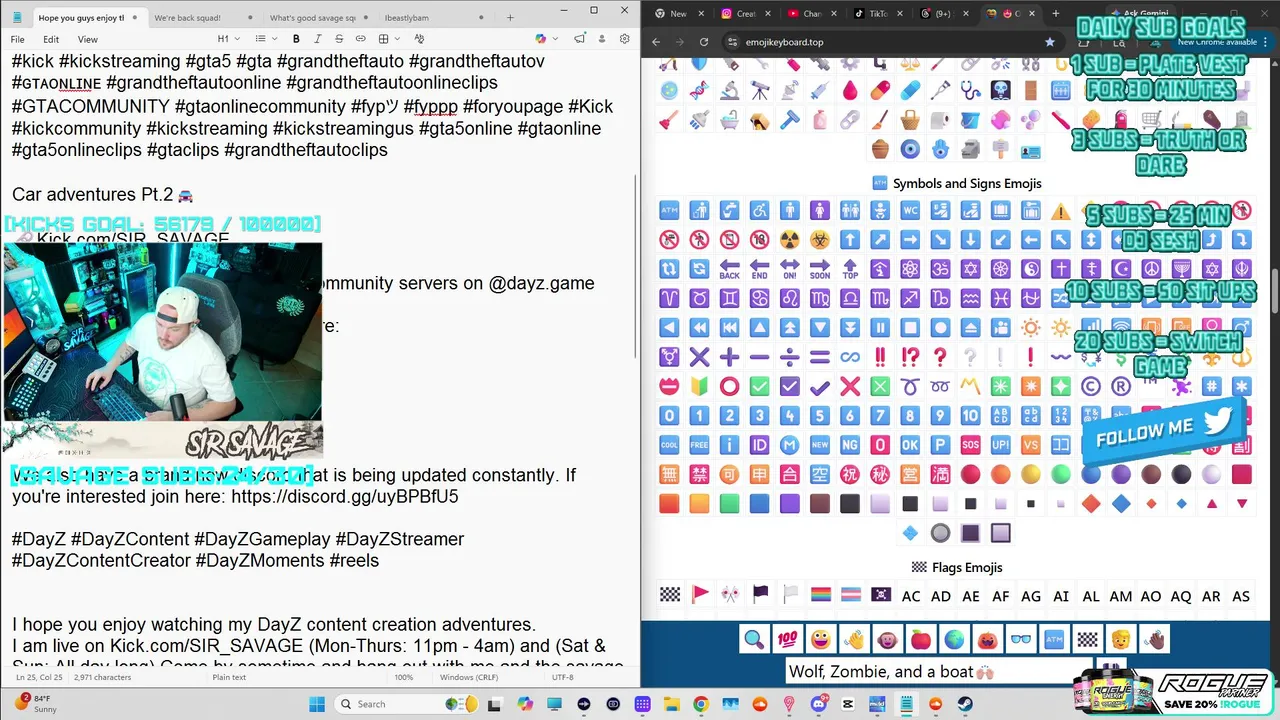The height and width of the screenshot is (720, 1280).
Task: Select the green check mark box emoji
Action: [759, 386]
